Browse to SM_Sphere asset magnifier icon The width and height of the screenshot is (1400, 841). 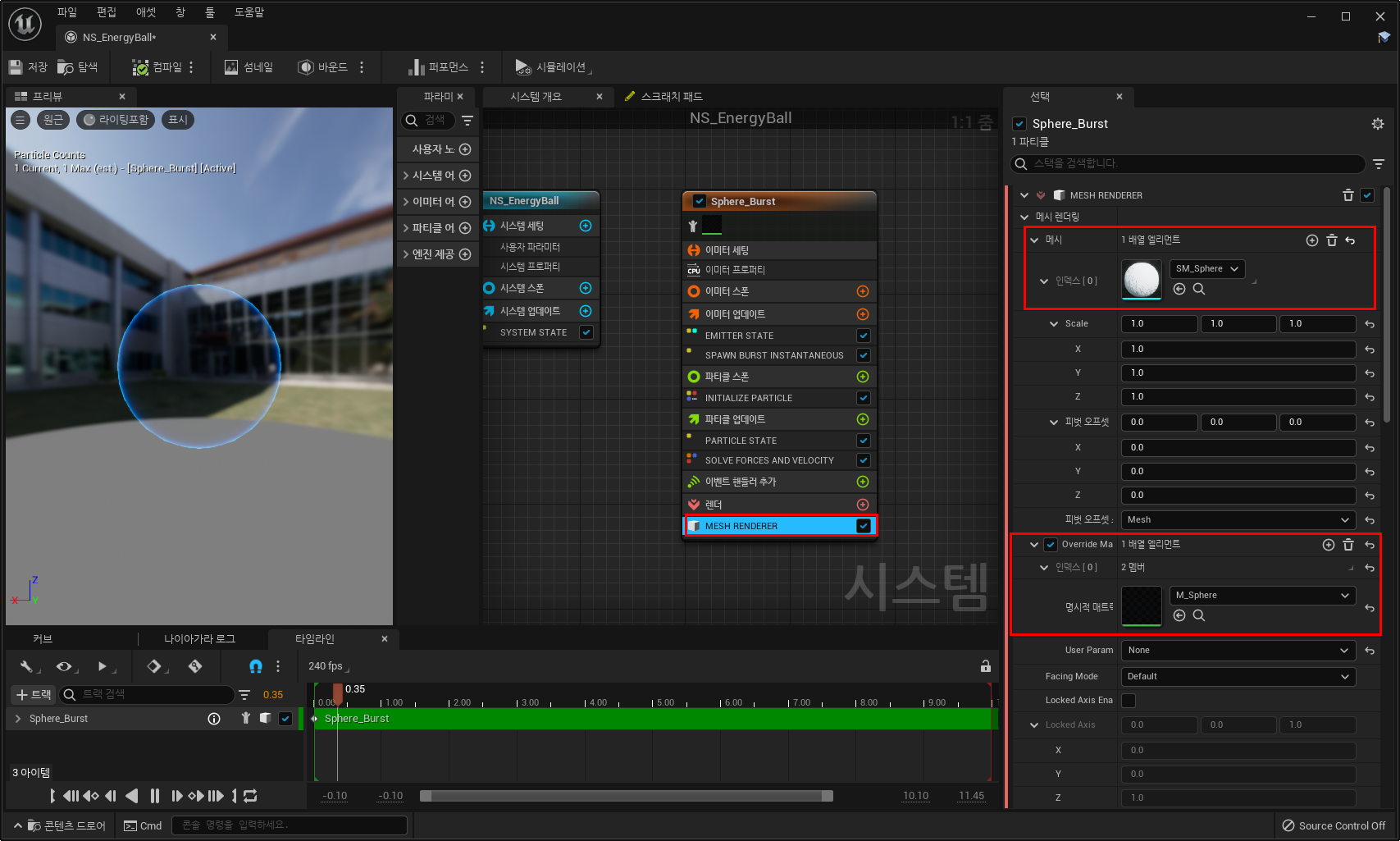tap(1199, 289)
